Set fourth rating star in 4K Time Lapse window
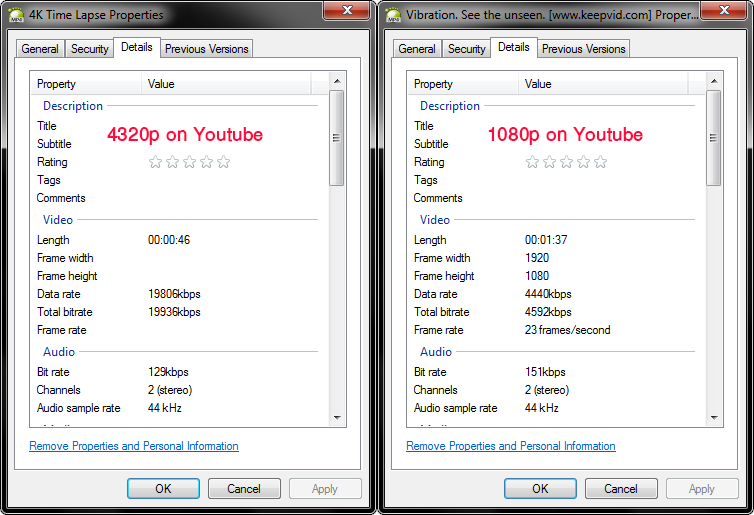Screen dimensions: 754x515 point(206,162)
